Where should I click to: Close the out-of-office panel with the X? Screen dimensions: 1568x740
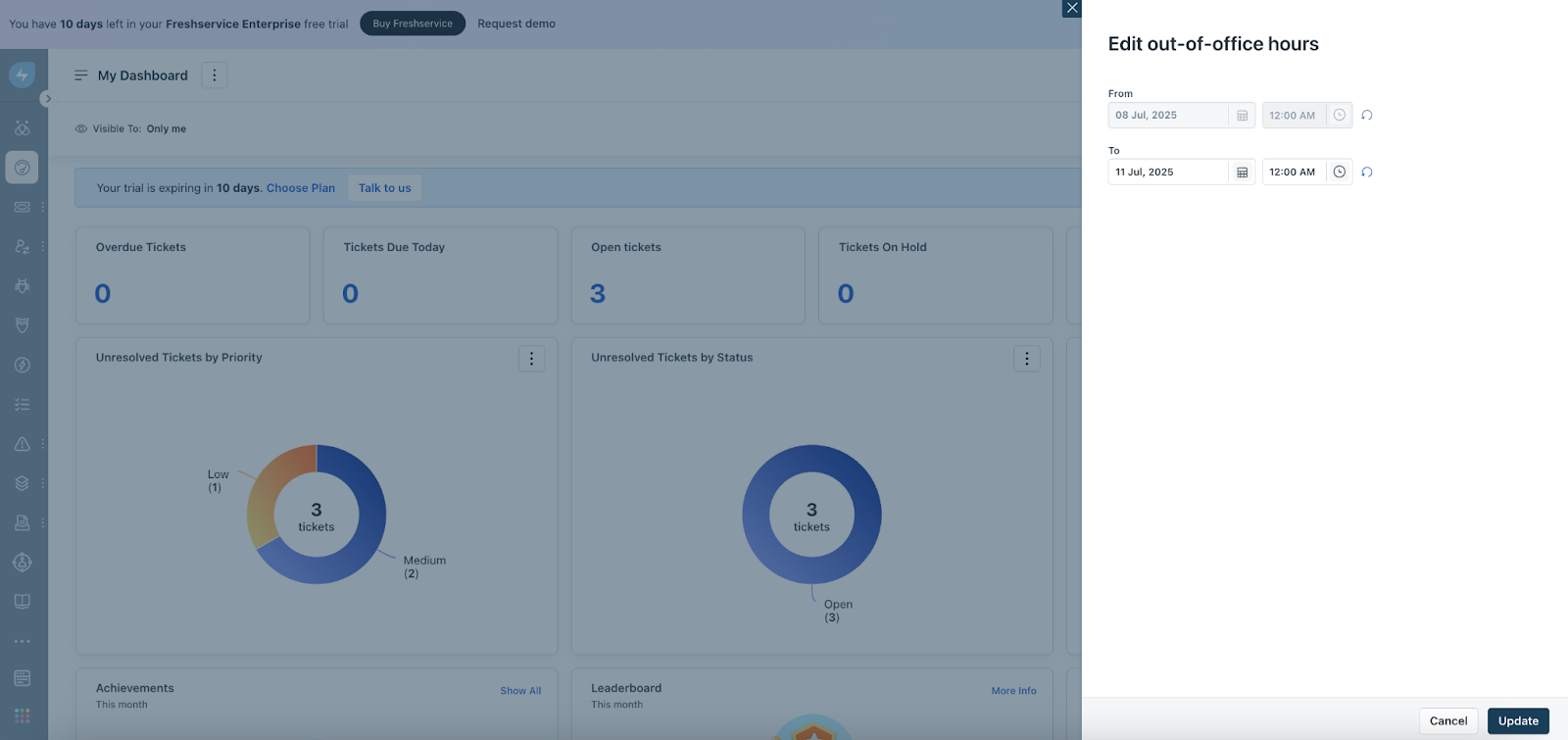[x=1071, y=8]
